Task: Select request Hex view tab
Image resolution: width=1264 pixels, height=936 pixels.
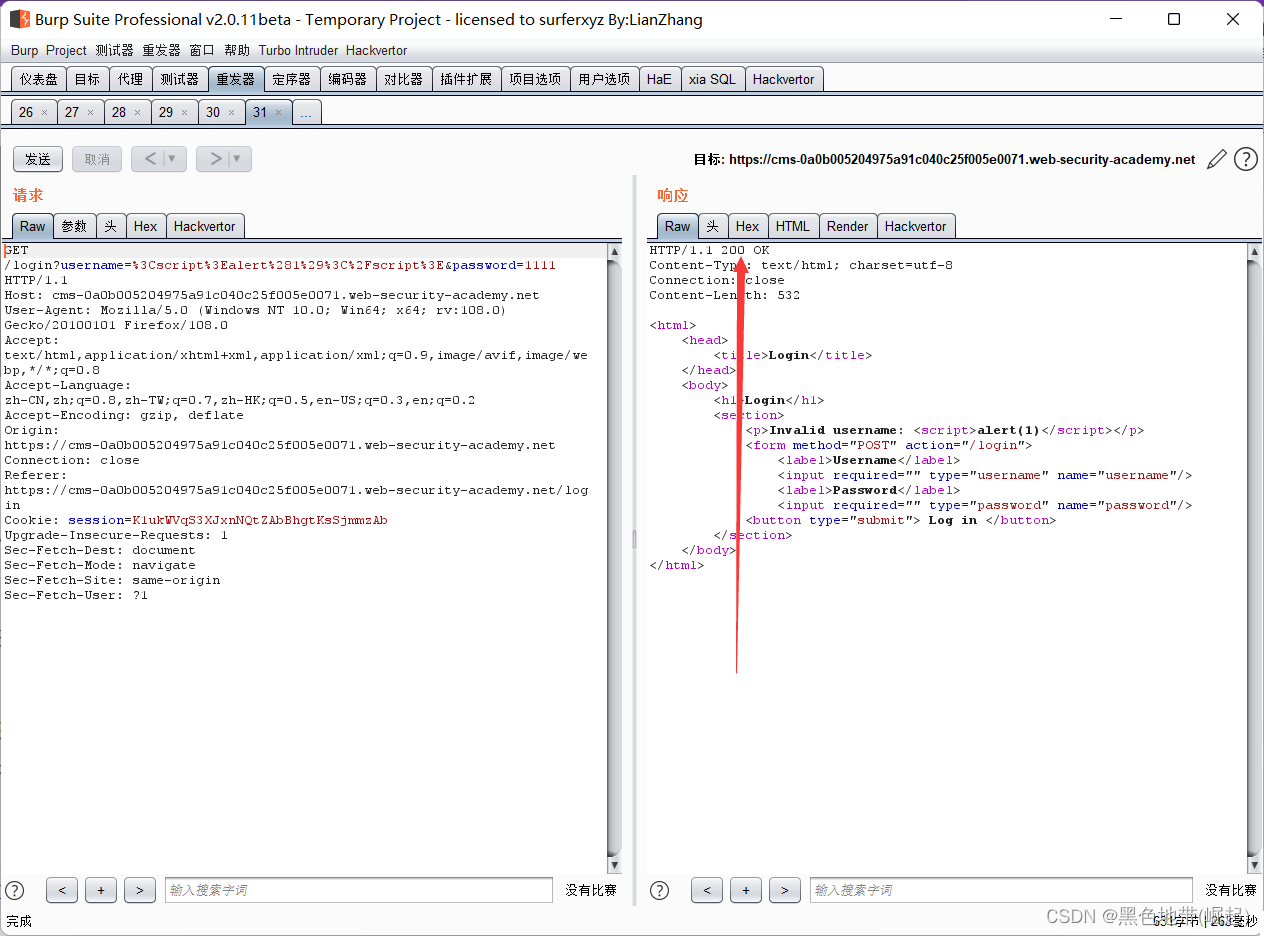Action: (145, 226)
